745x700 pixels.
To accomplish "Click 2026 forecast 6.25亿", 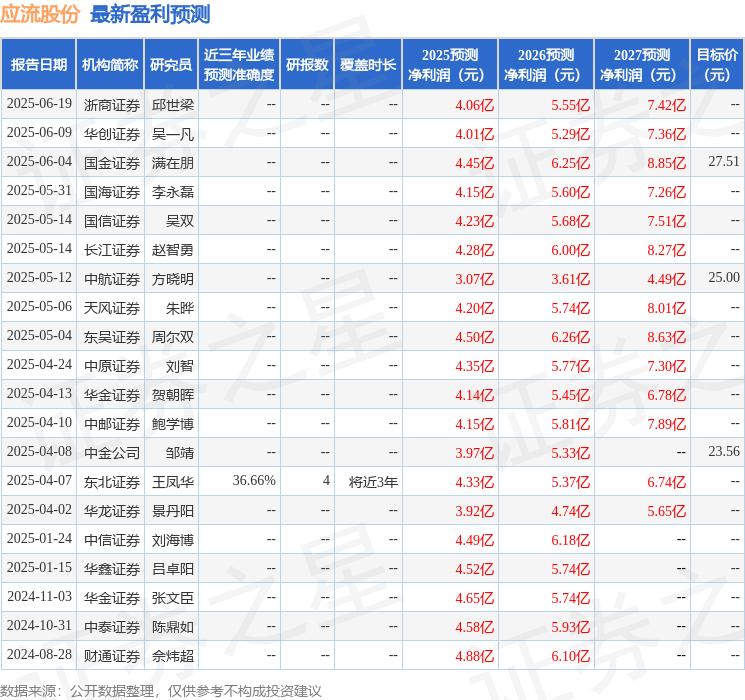I will pos(571,163).
